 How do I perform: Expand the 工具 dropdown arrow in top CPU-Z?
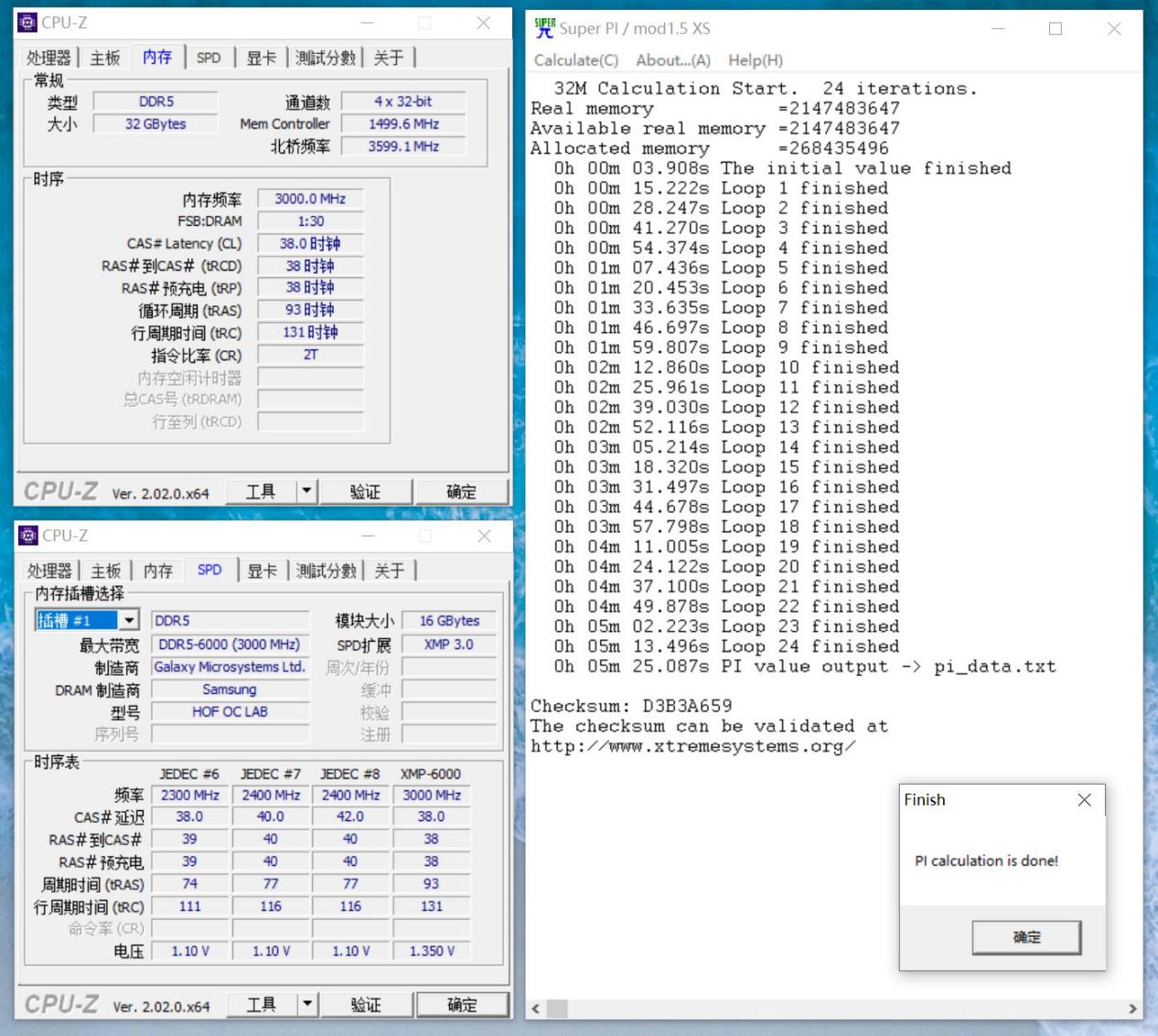pyautogui.click(x=306, y=491)
